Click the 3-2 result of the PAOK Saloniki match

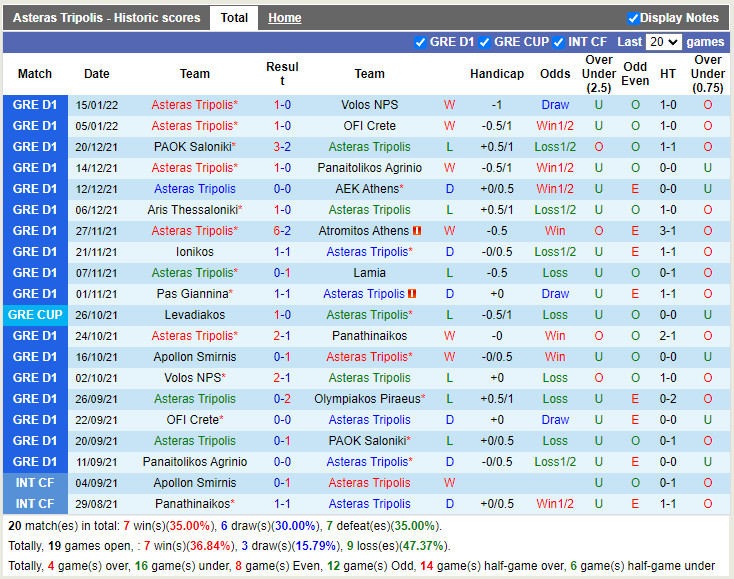[282, 147]
